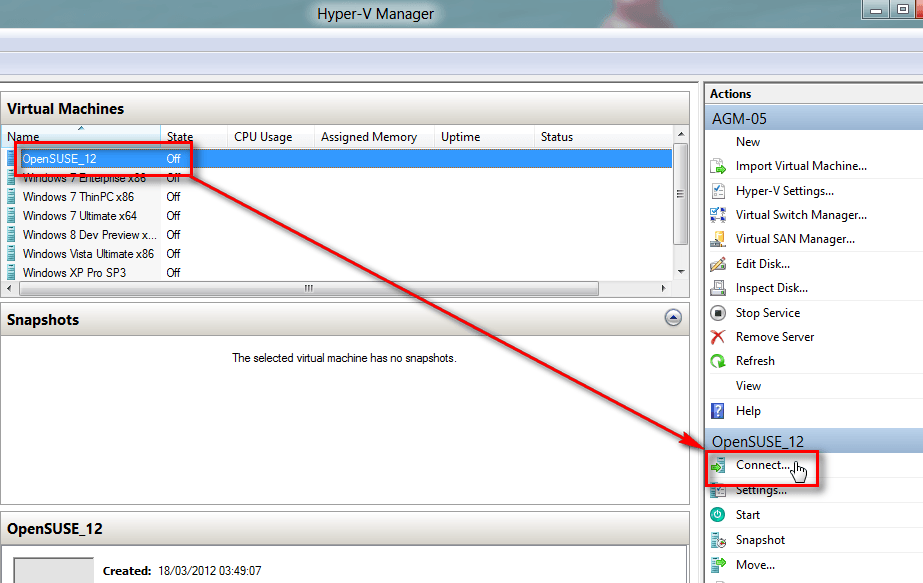This screenshot has width=923, height=583.
Task: Click the Virtual Switch Manager icon
Action: coord(717,215)
